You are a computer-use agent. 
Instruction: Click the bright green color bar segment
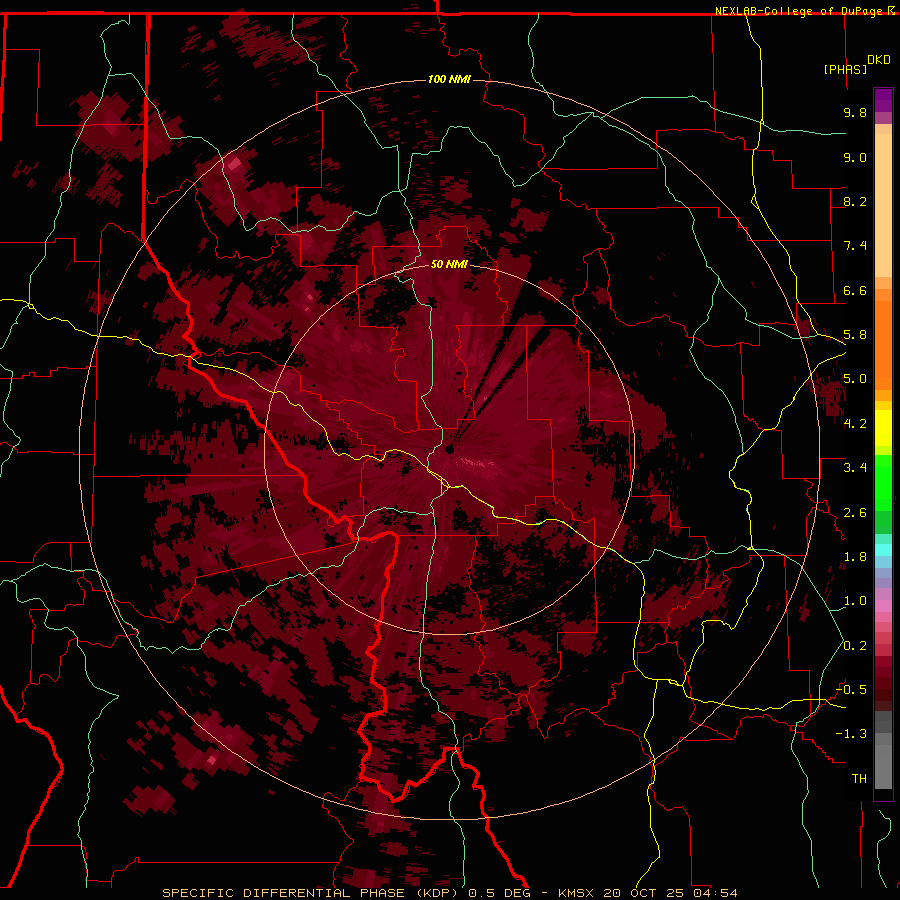[883, 482]
